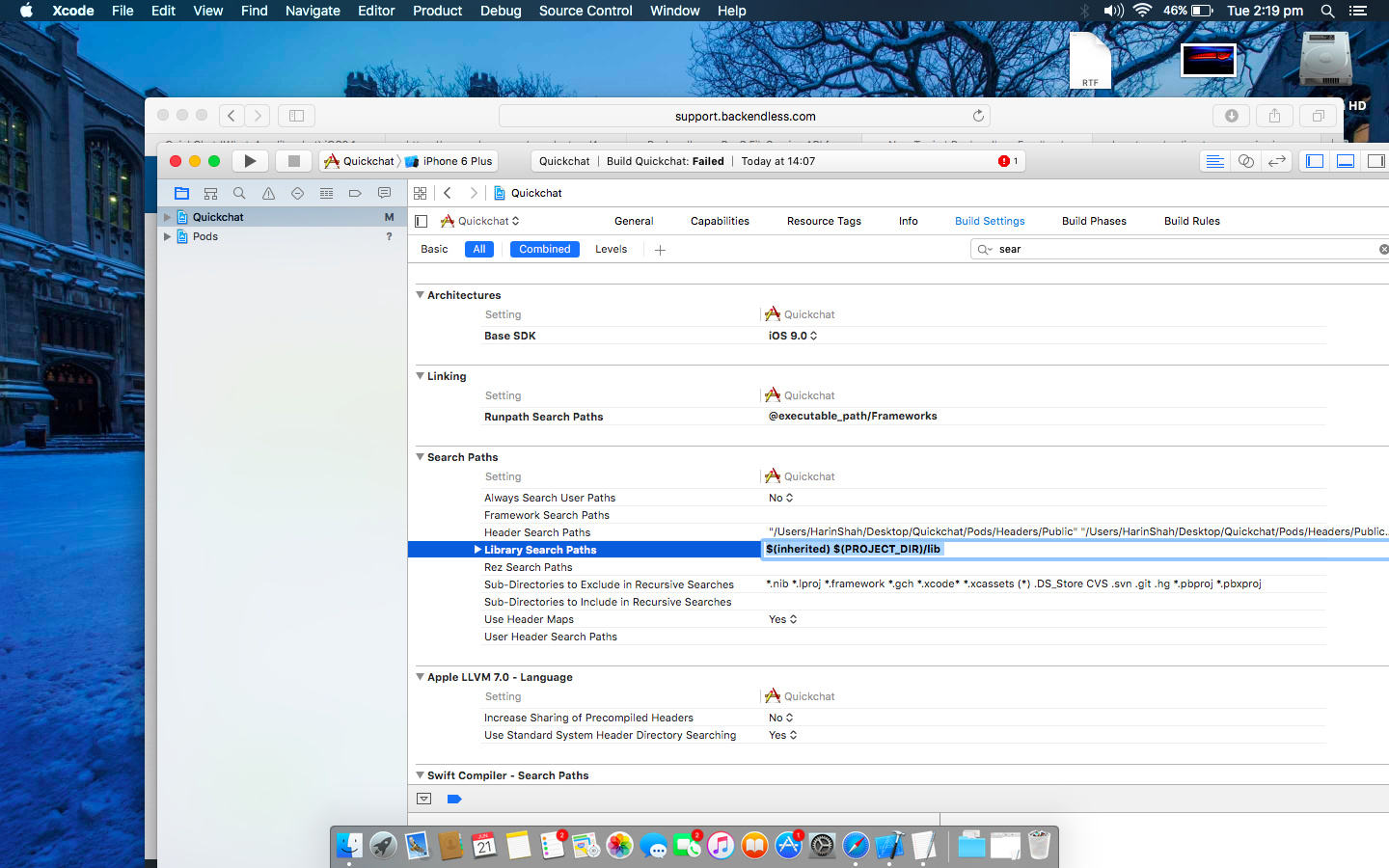Collapse the Architectures section
Image resolution: width=1389 pixels, height=868 pixels.
[420, 295]
